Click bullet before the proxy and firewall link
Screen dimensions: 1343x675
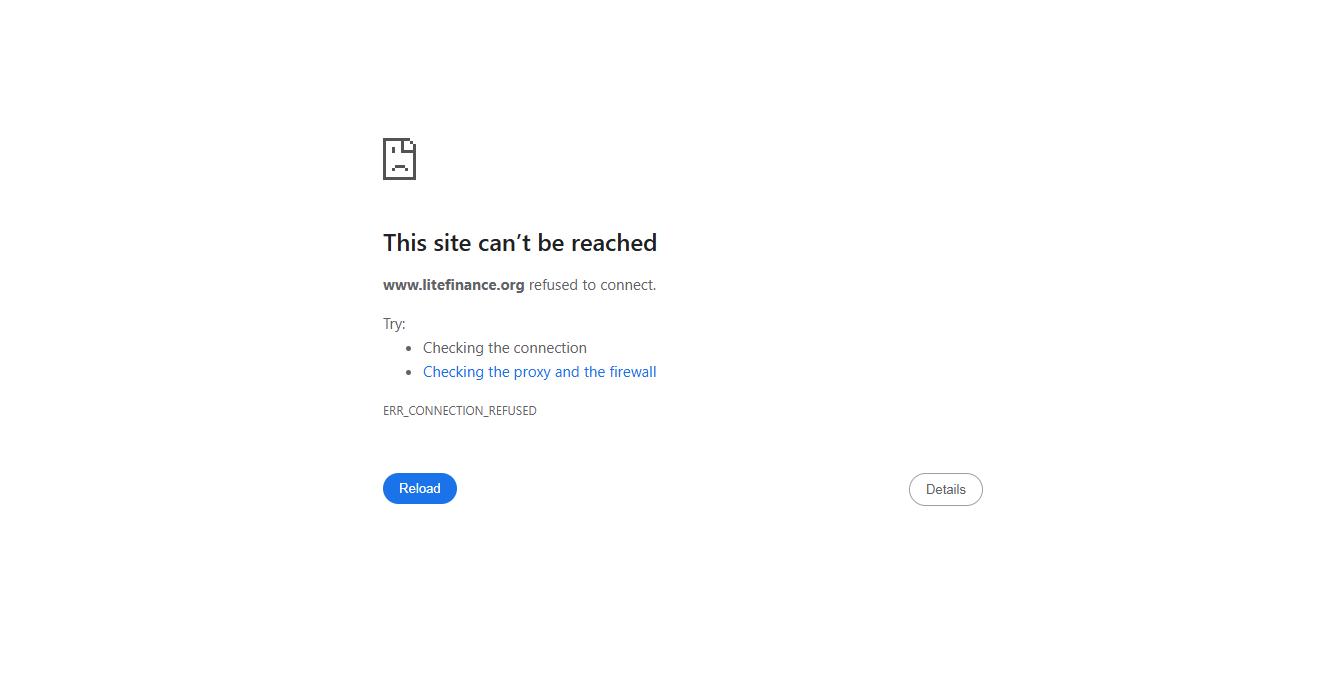pos(409,372)
